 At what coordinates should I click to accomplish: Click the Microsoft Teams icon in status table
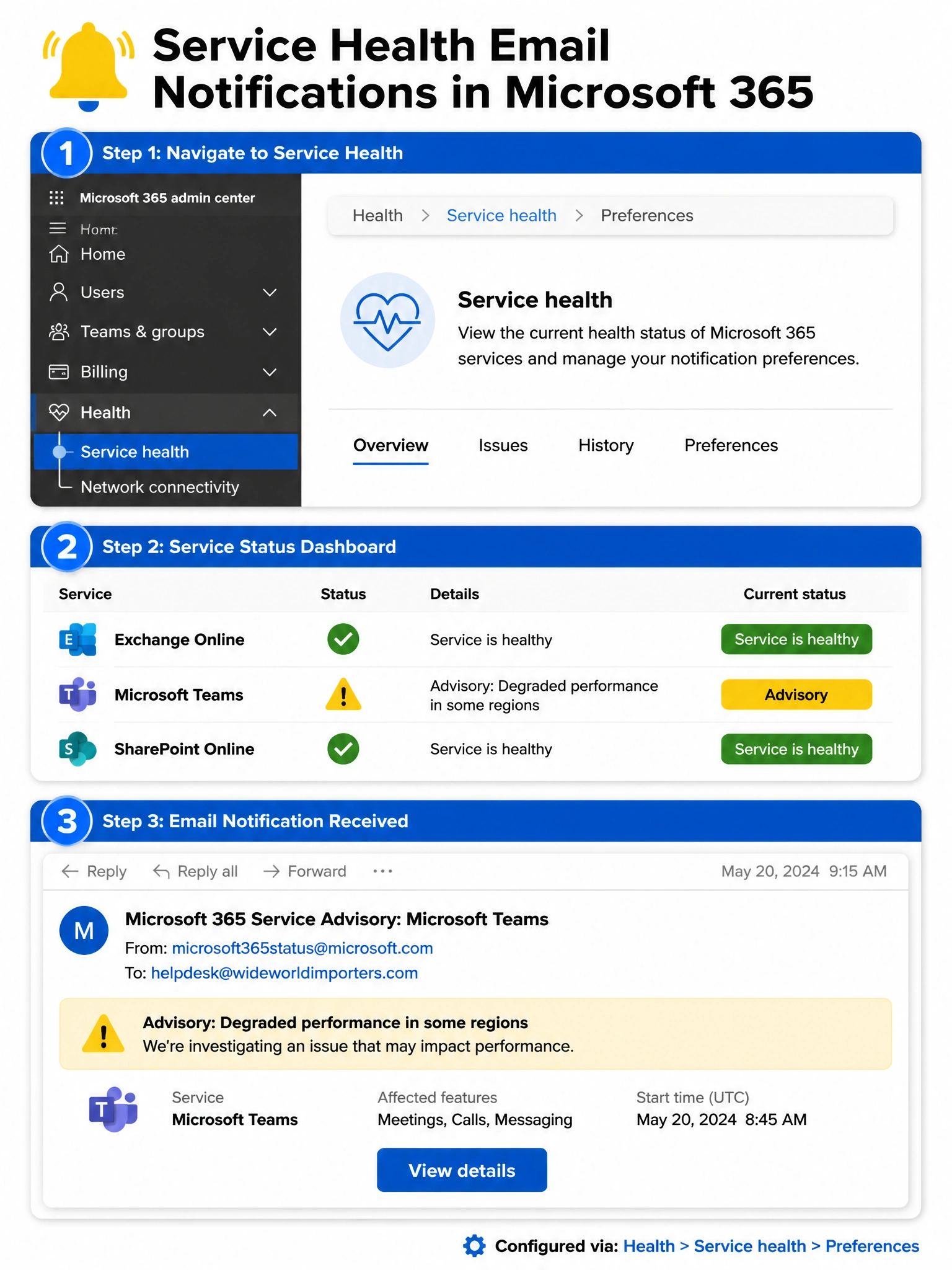point(78,695)
